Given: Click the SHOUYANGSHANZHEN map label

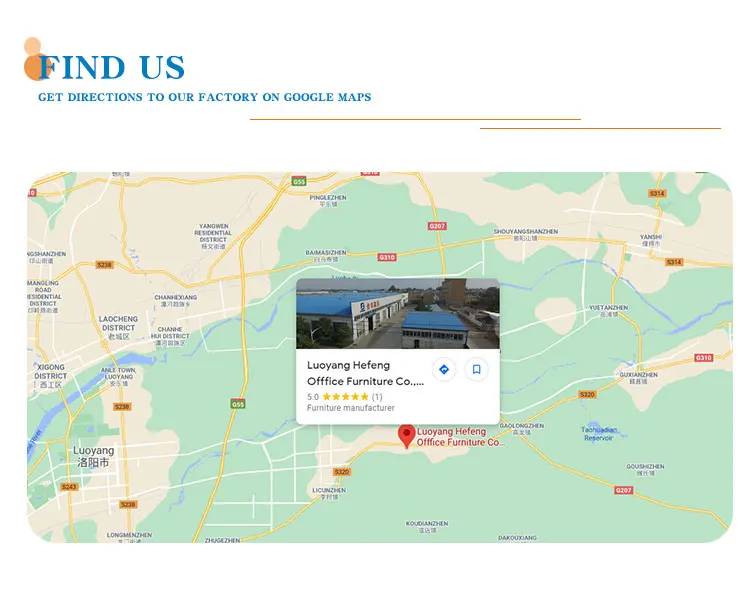Looking at the screenshot, I should pyautogui.click(x=526, y=234).
